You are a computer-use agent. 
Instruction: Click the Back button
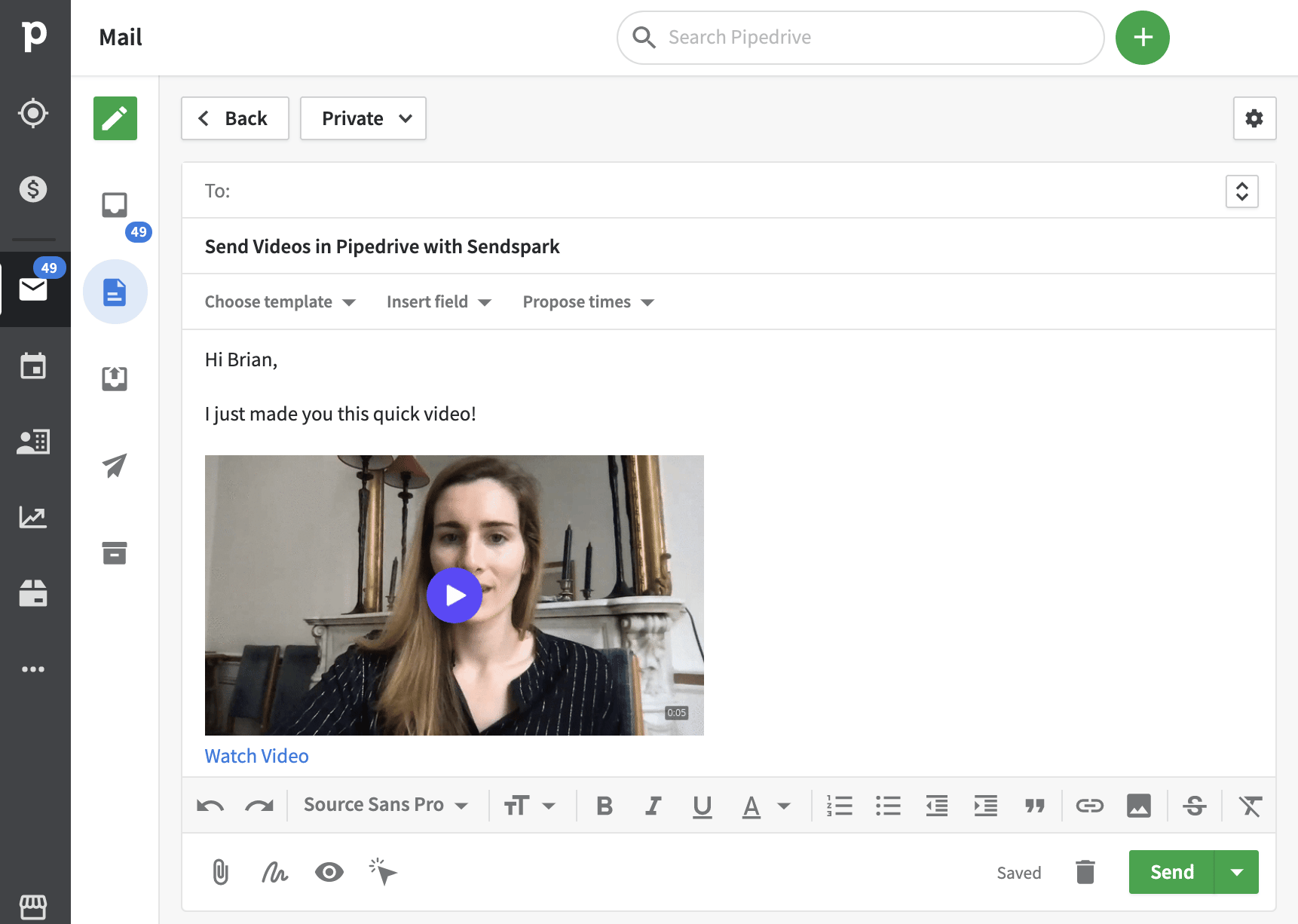pos(235,118)
